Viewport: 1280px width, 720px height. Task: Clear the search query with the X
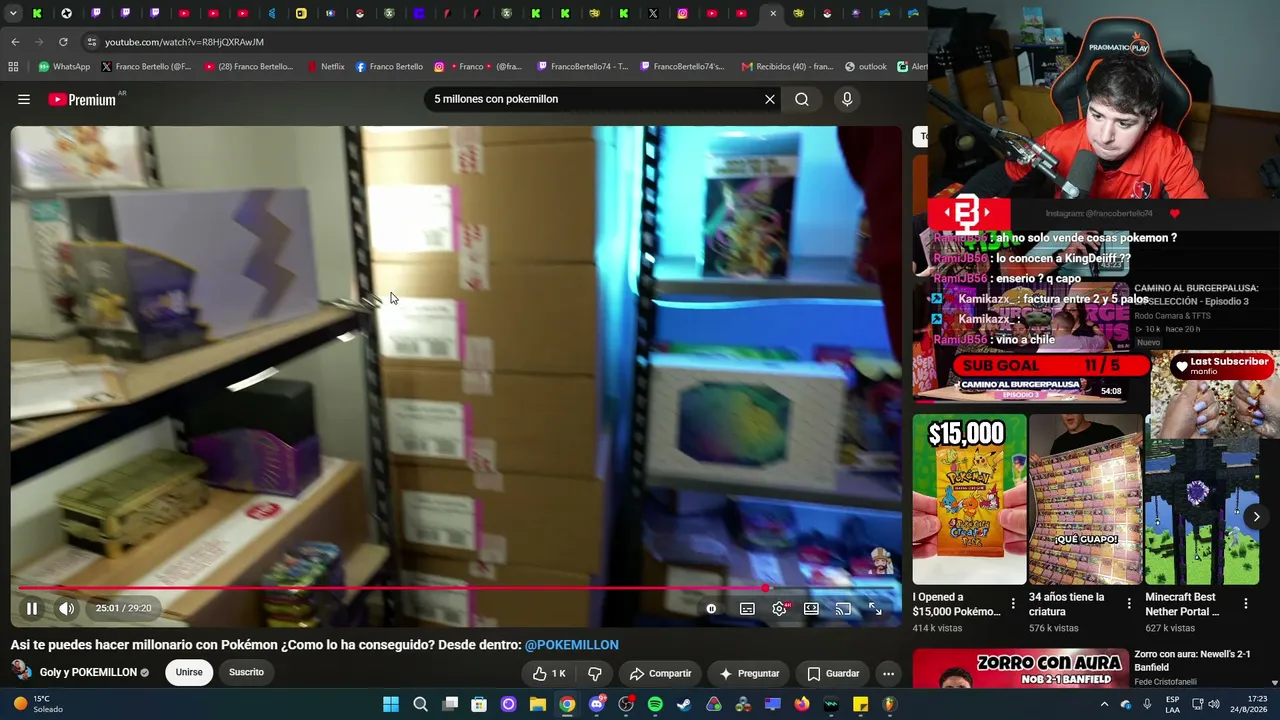pyautogui.click(x=770, y=99)
